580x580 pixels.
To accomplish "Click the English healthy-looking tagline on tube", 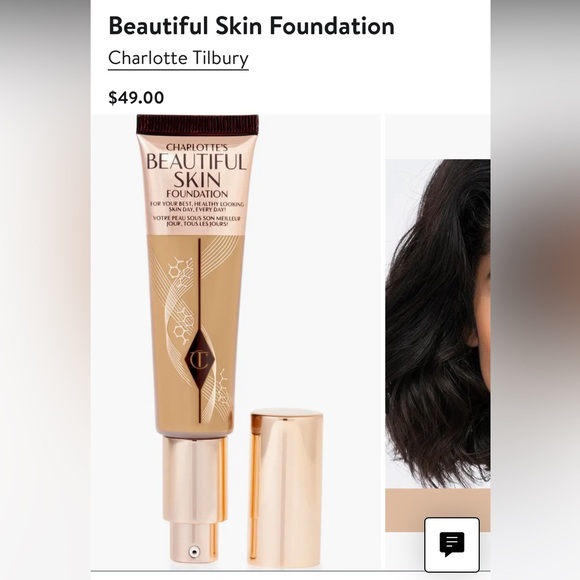I will (197, 207).
